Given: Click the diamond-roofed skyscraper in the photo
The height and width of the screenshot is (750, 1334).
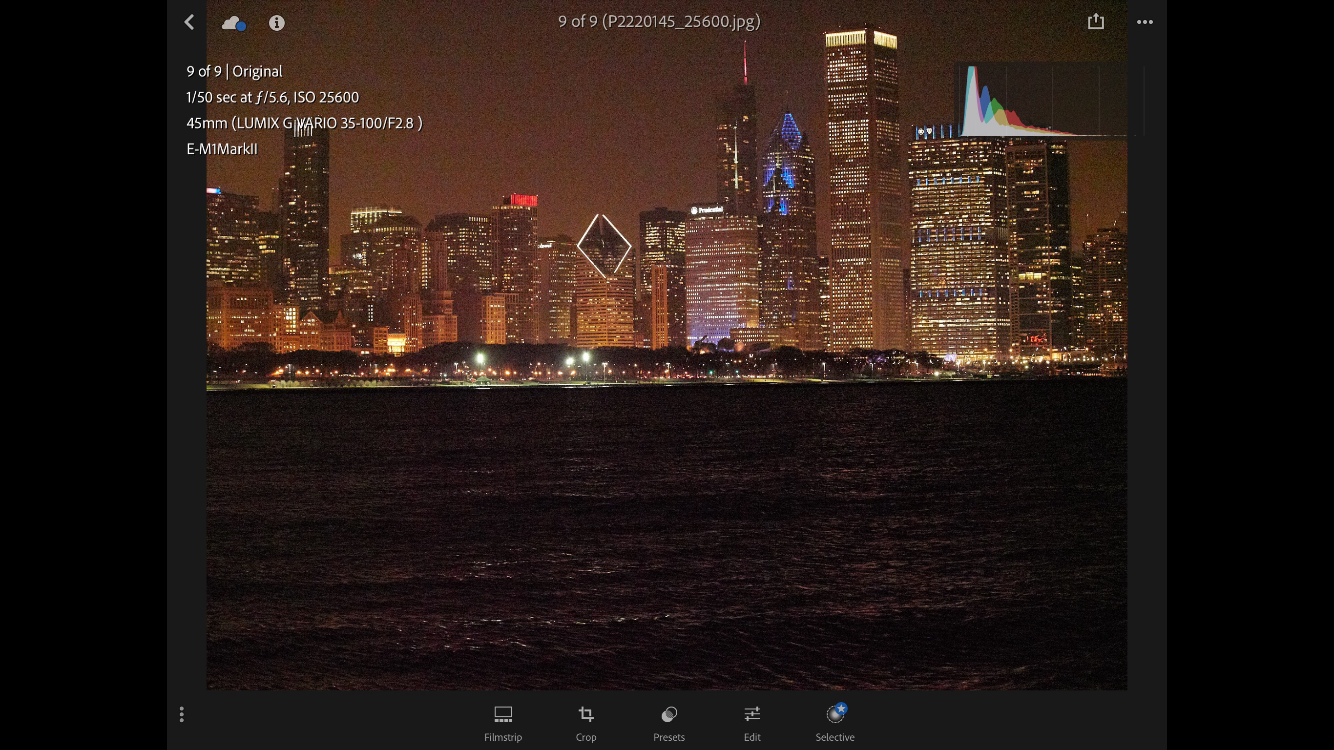Looking at the screenshot, I should (x=604, y=246).
